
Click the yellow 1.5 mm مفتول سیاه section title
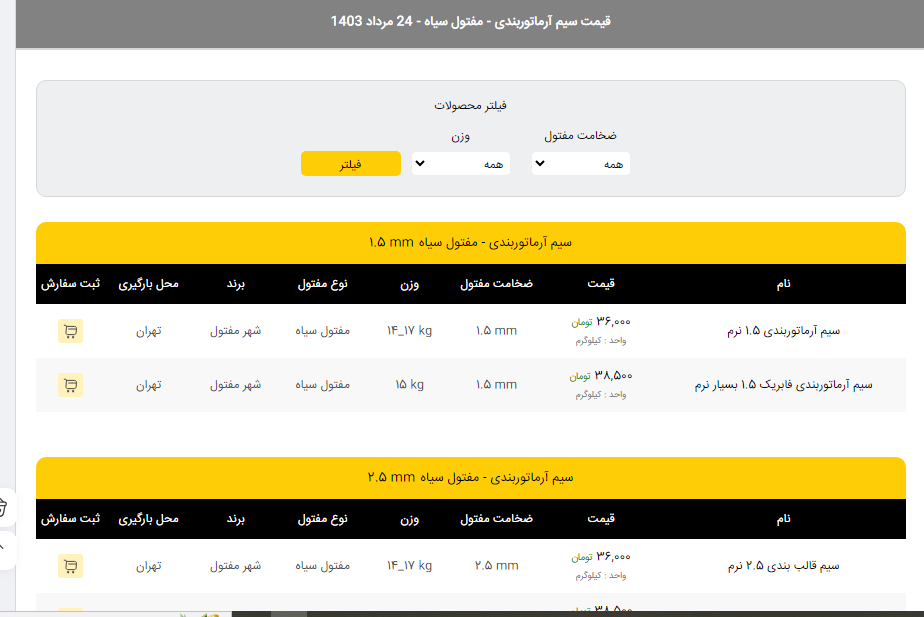(470, 243)
